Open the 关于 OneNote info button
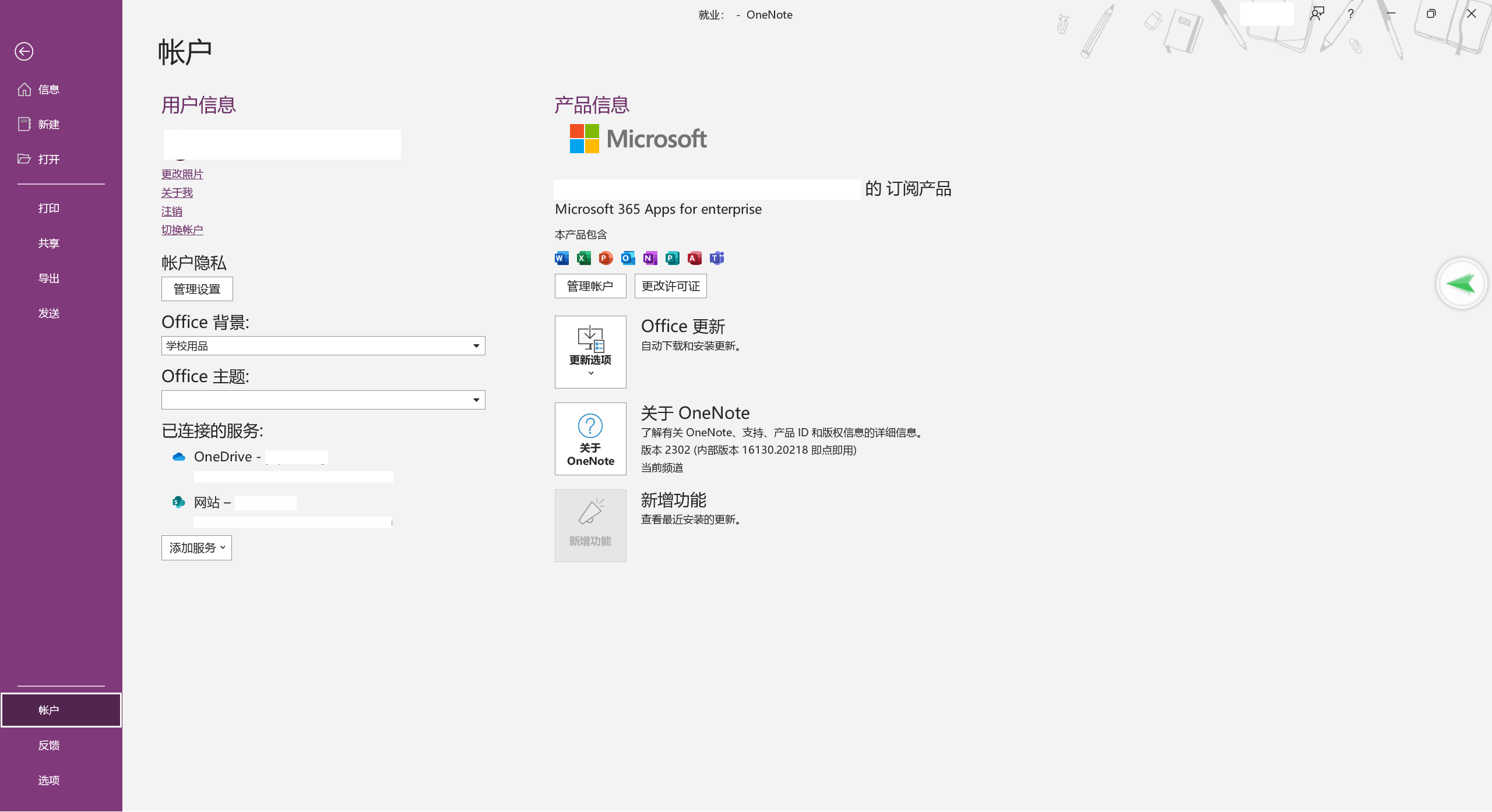The image size is (1492, 812). click(590, 439)
